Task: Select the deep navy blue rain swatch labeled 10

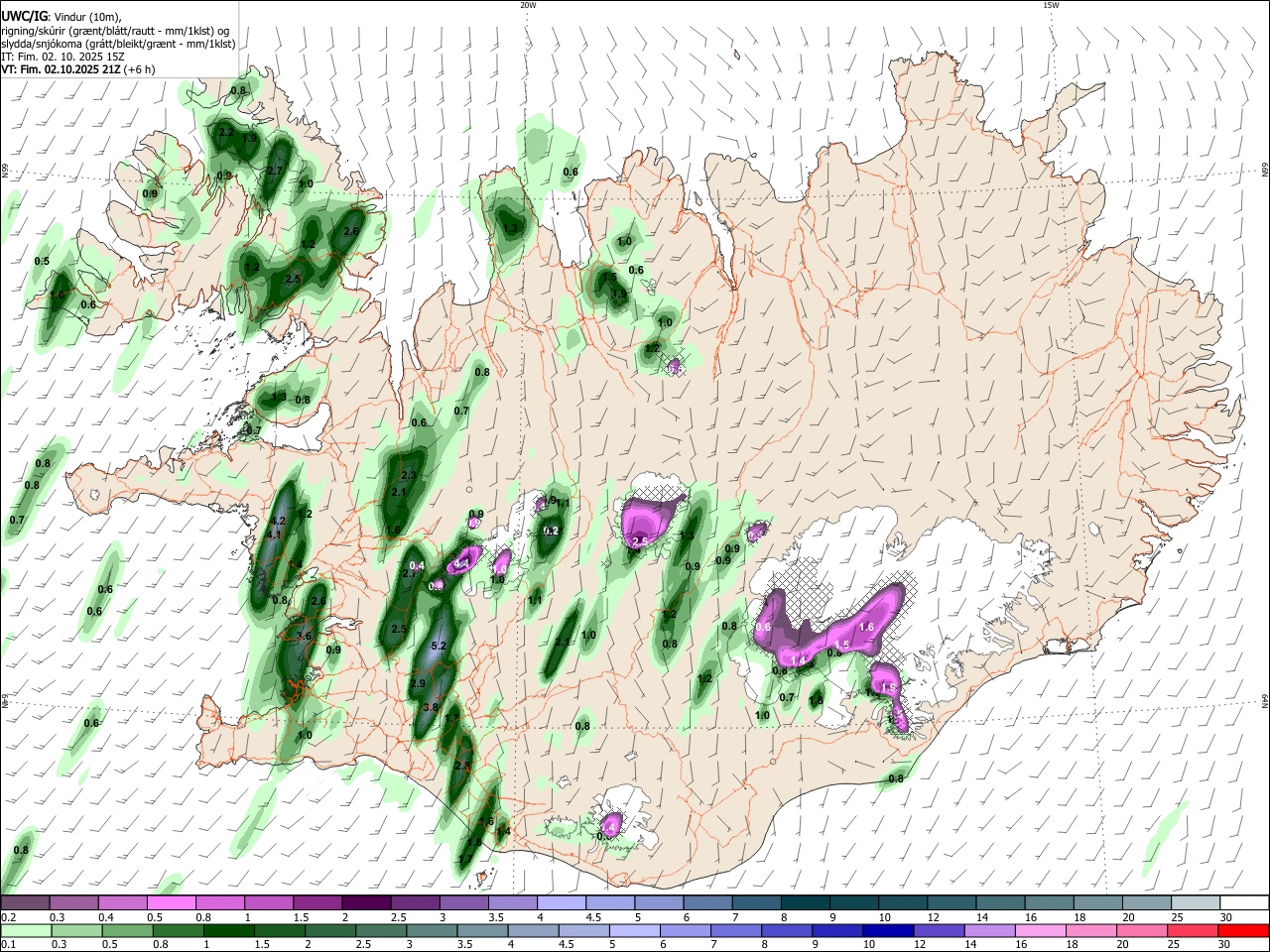Action: pyautogui.click(x=886, y=930)
